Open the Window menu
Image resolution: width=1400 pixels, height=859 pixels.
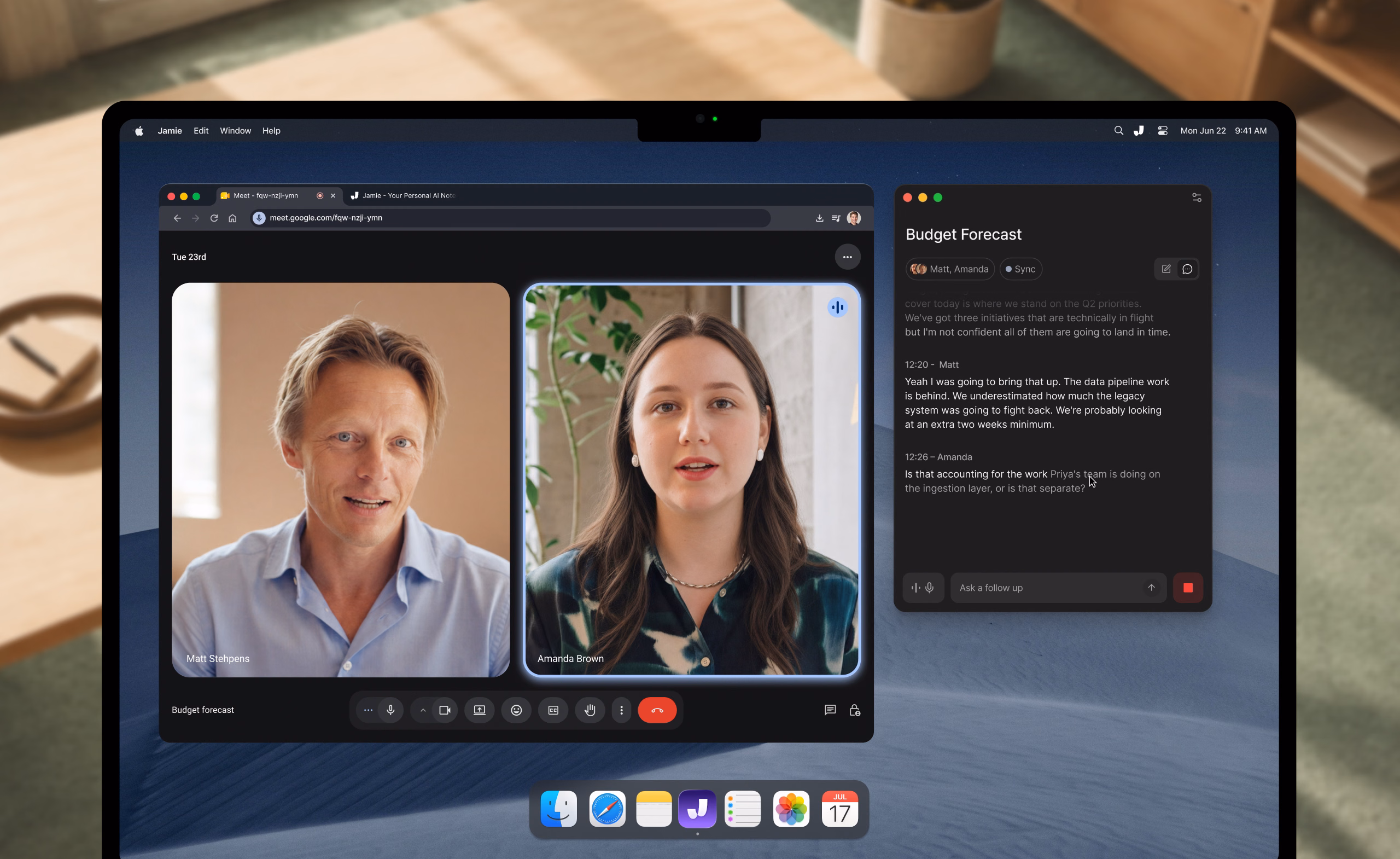coord(235,131)
